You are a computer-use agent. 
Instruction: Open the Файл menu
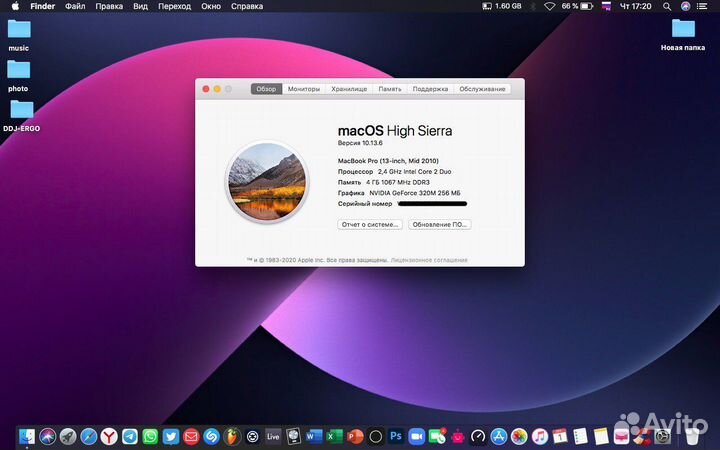[75, 6]
